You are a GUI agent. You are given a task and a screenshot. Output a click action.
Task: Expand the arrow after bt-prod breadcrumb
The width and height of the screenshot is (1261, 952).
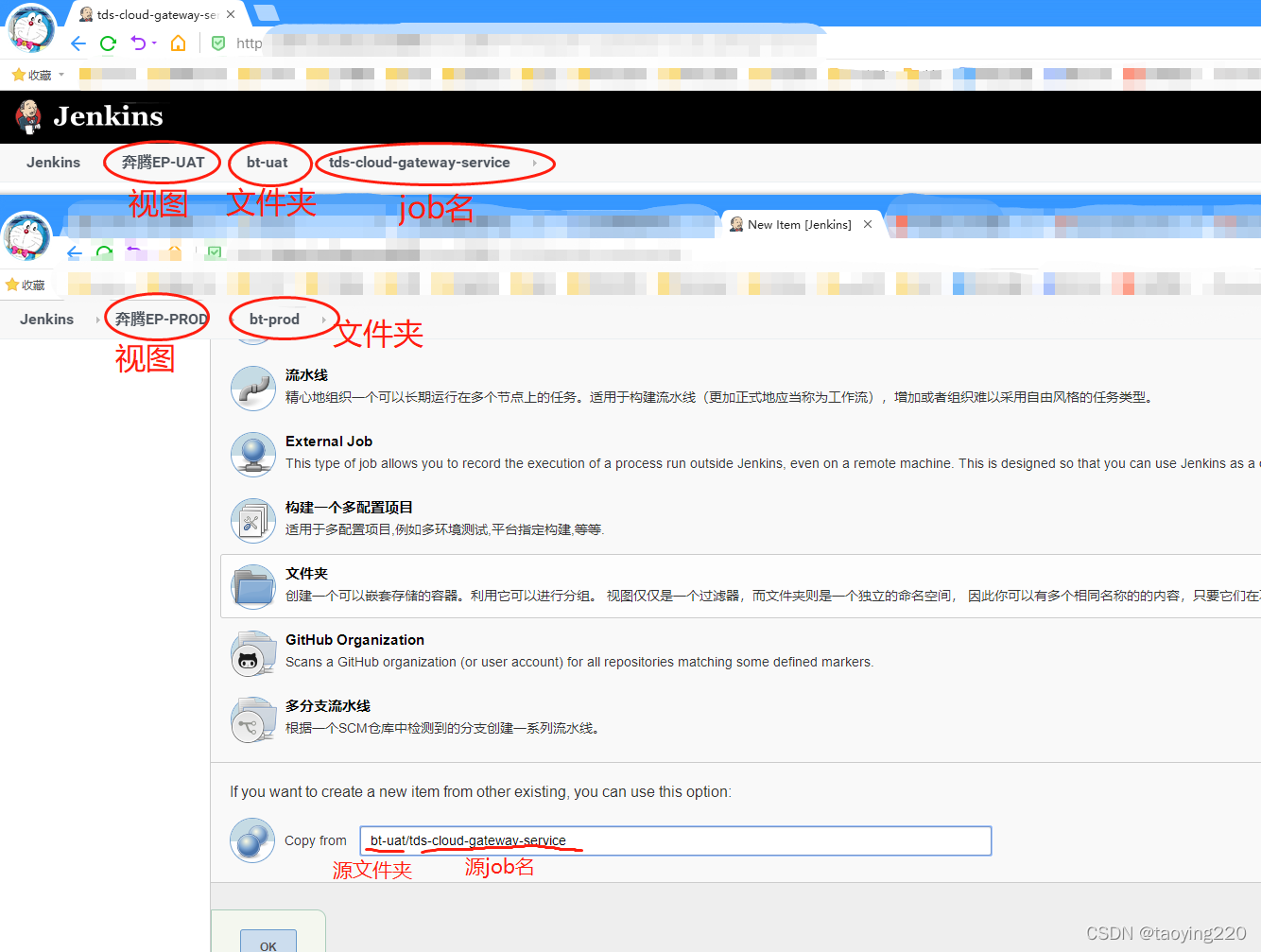[324, 320]
